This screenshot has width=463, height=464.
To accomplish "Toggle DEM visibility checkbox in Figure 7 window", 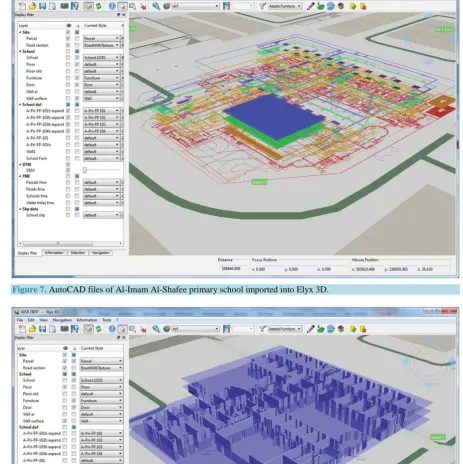I will tap(68, 170).
